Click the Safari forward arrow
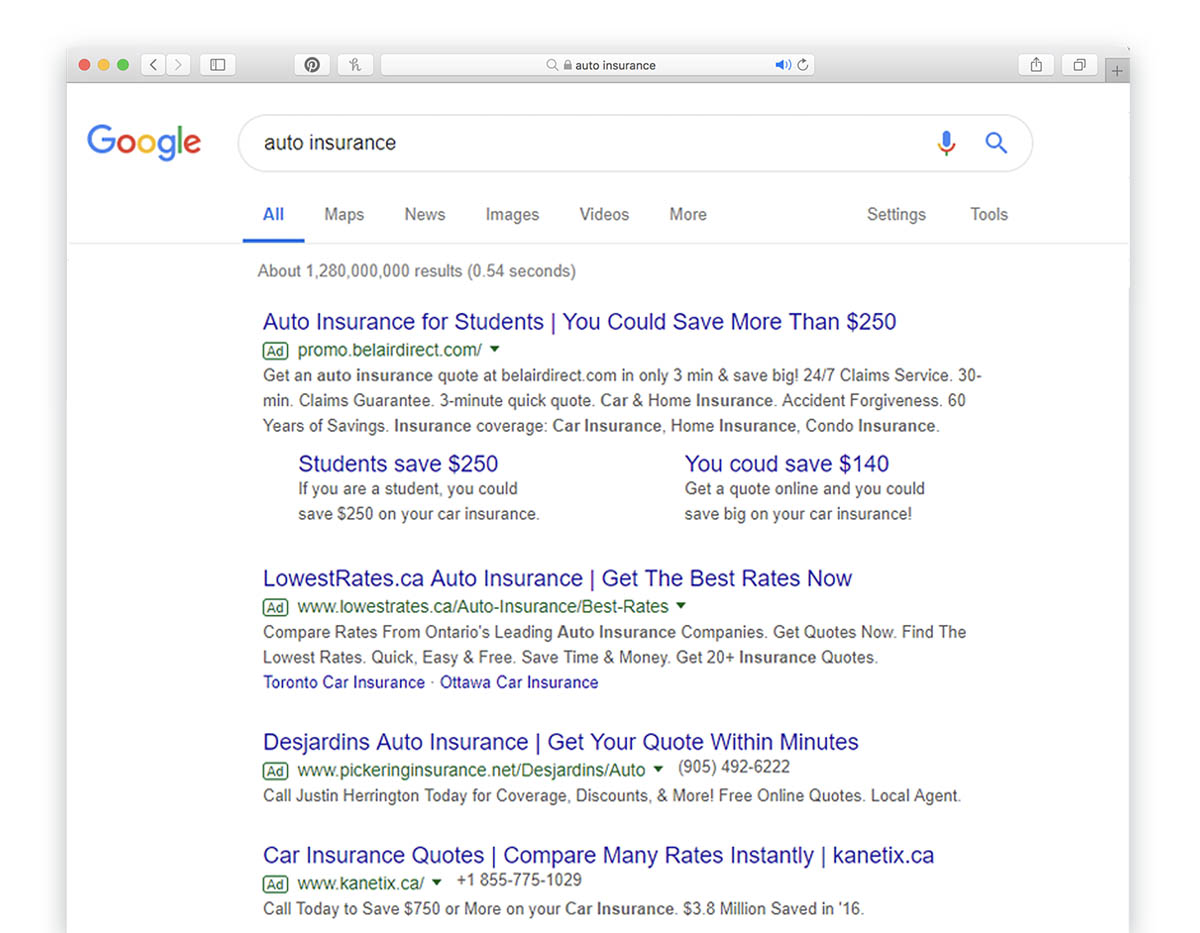The image size is (1200, 933). point(179,65)
